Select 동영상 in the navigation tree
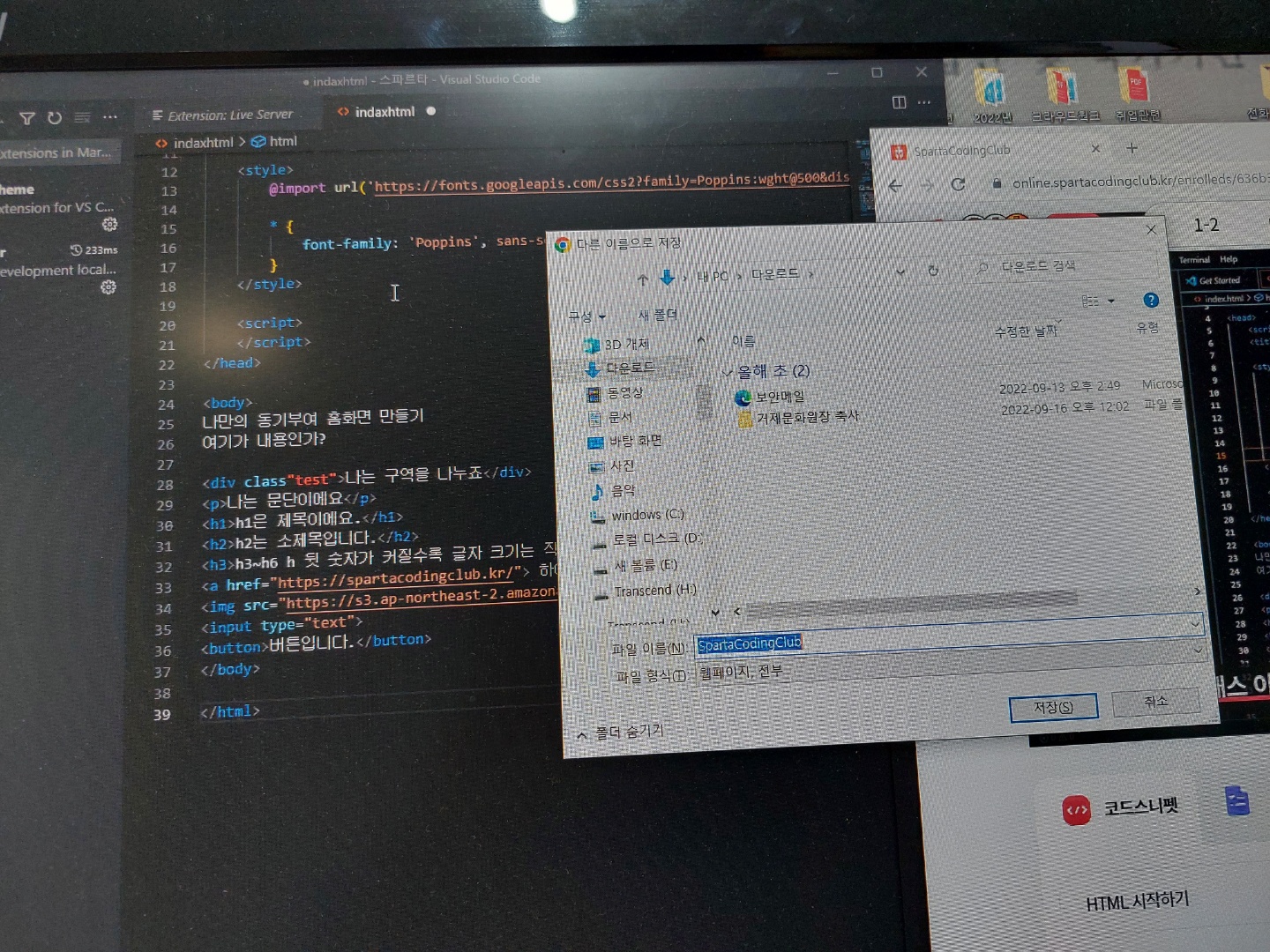Viewport: 1270px width, 952px height. point(616,393)
